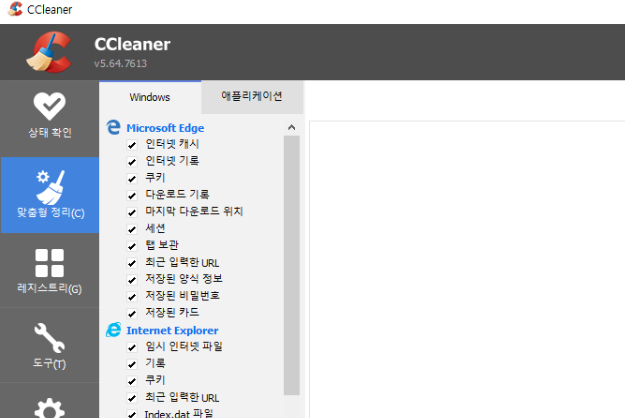Open the 도구 tools wrench section
625x418 pixels.
click(x=49, y=345)
